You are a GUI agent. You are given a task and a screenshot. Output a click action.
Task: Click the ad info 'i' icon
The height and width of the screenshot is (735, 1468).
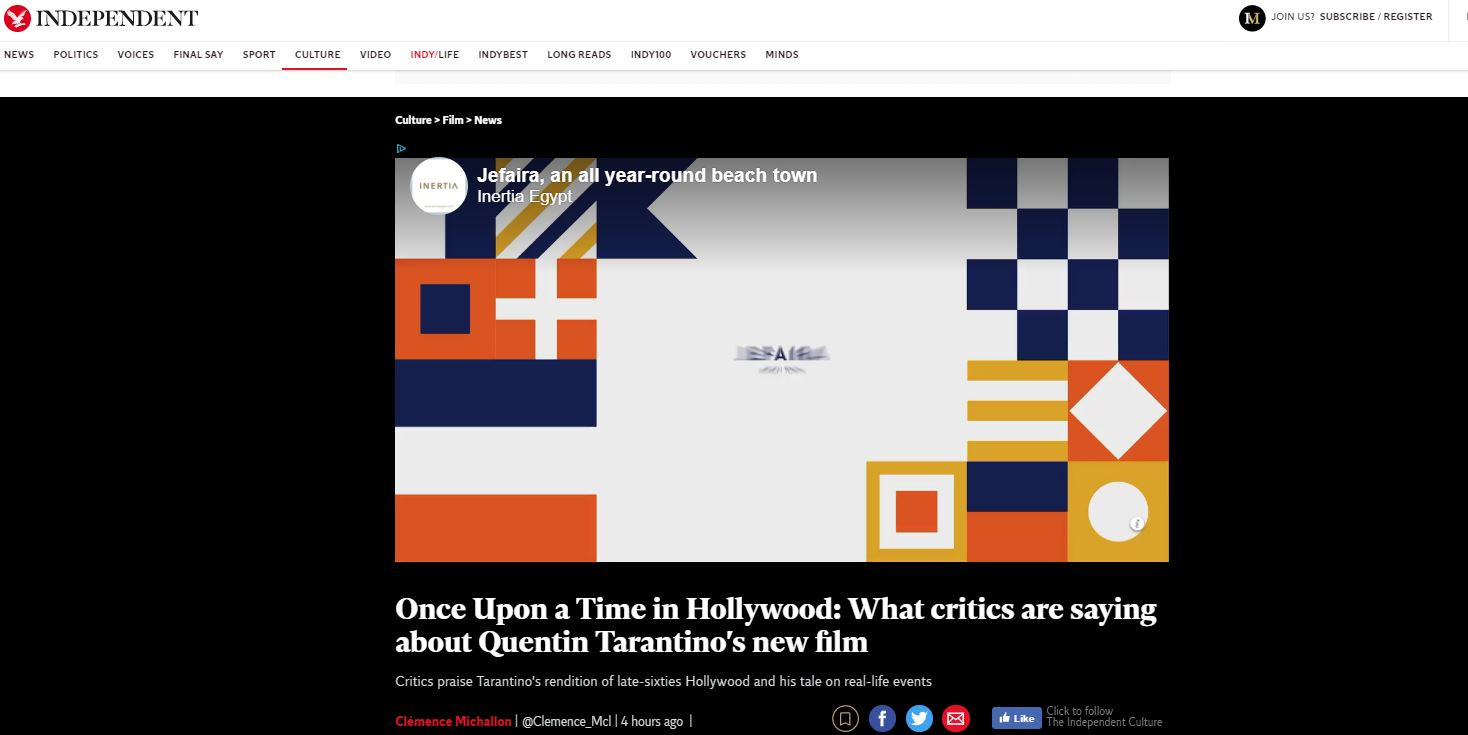tap(1137, 524)
